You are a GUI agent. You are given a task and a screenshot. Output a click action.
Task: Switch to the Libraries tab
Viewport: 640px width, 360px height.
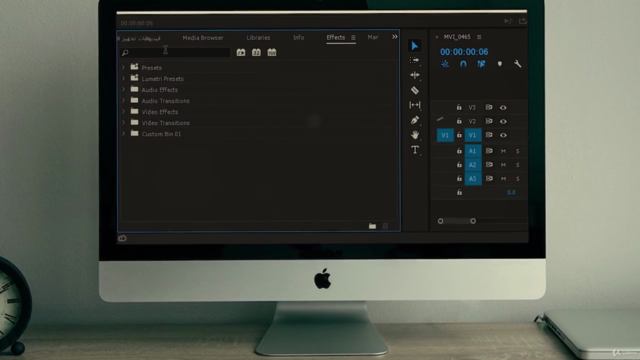pos(258,38)
